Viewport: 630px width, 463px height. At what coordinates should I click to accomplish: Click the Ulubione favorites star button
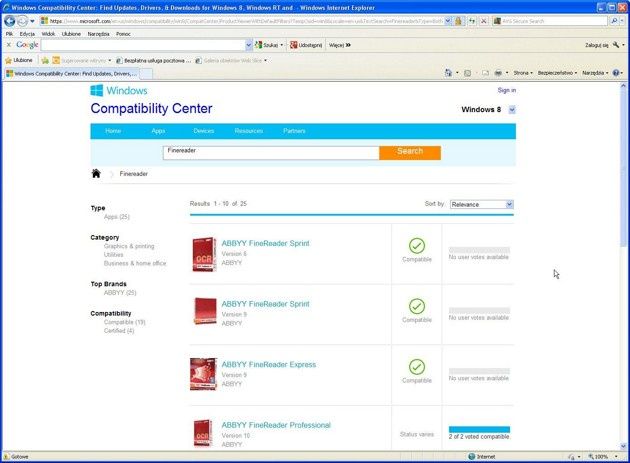(x=18, y=60)
